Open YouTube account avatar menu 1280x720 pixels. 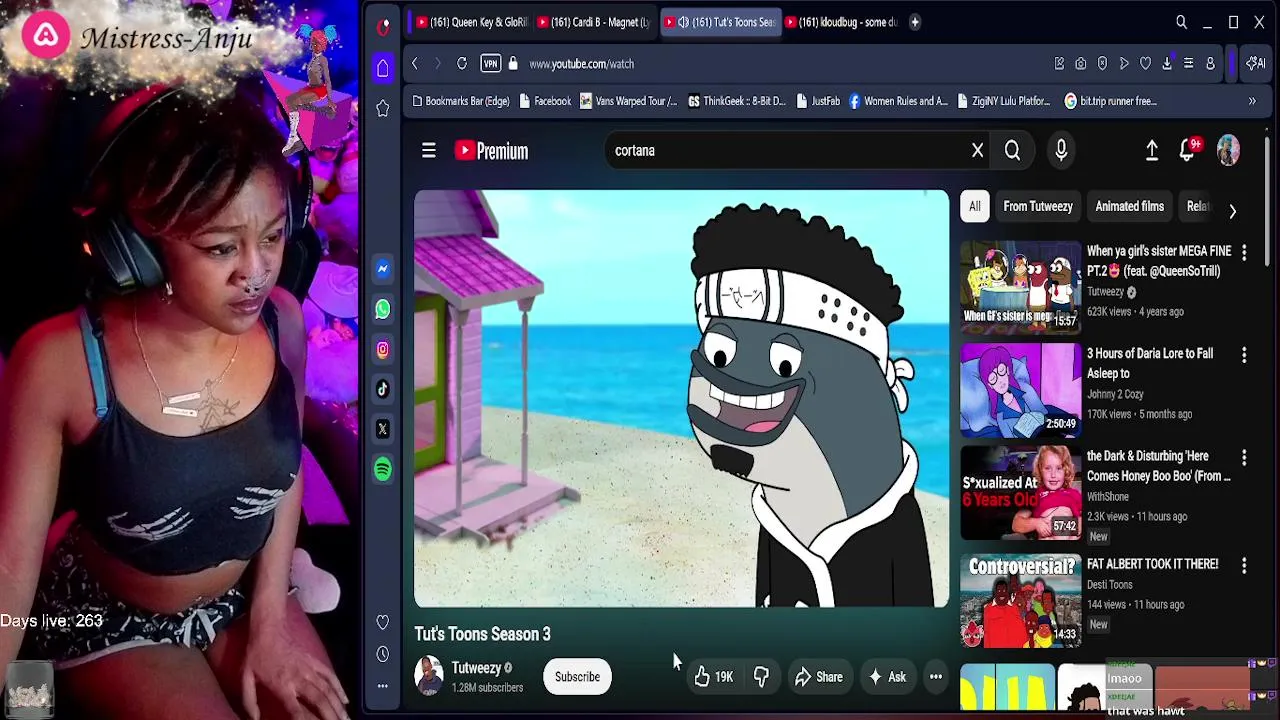click(1228, 151)
